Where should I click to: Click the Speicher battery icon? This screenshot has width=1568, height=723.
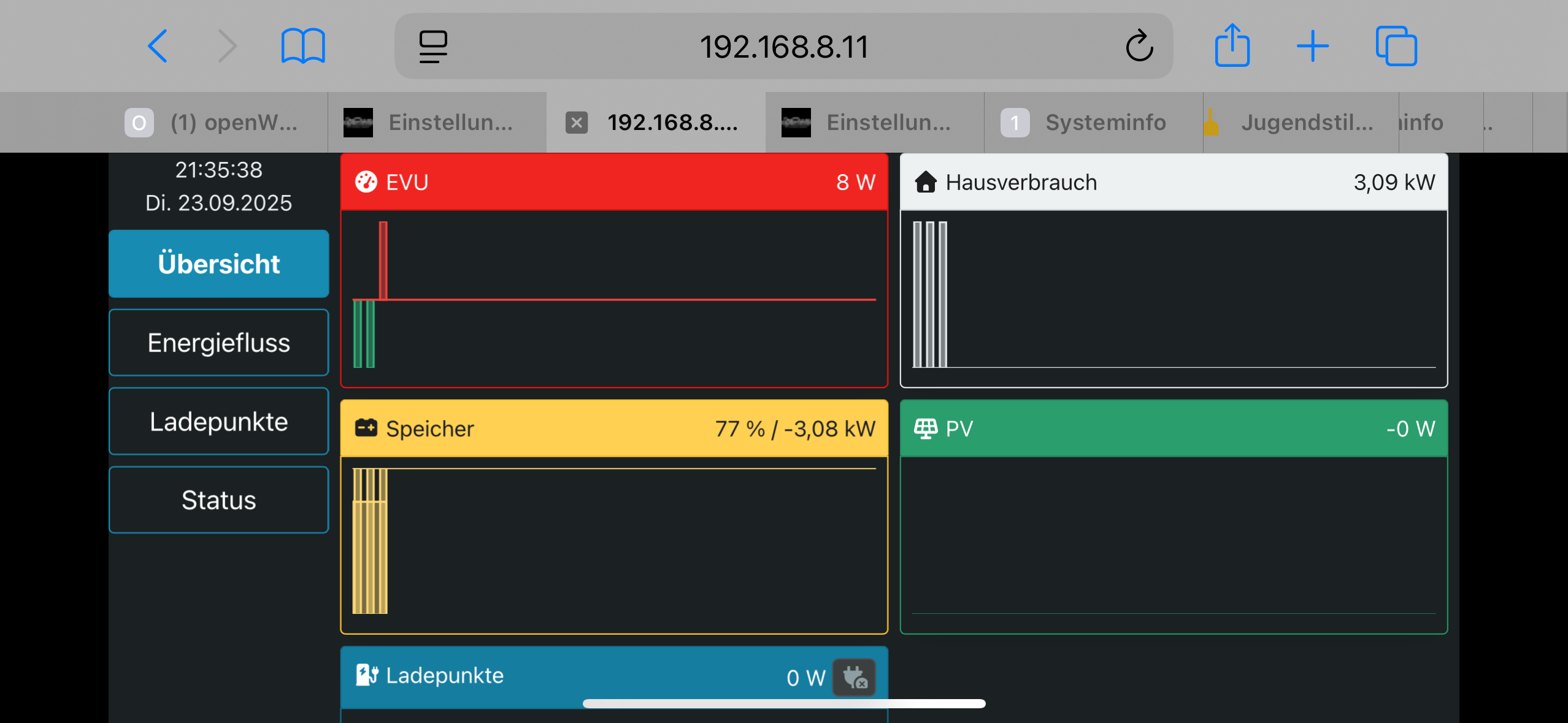pos(366,428)
